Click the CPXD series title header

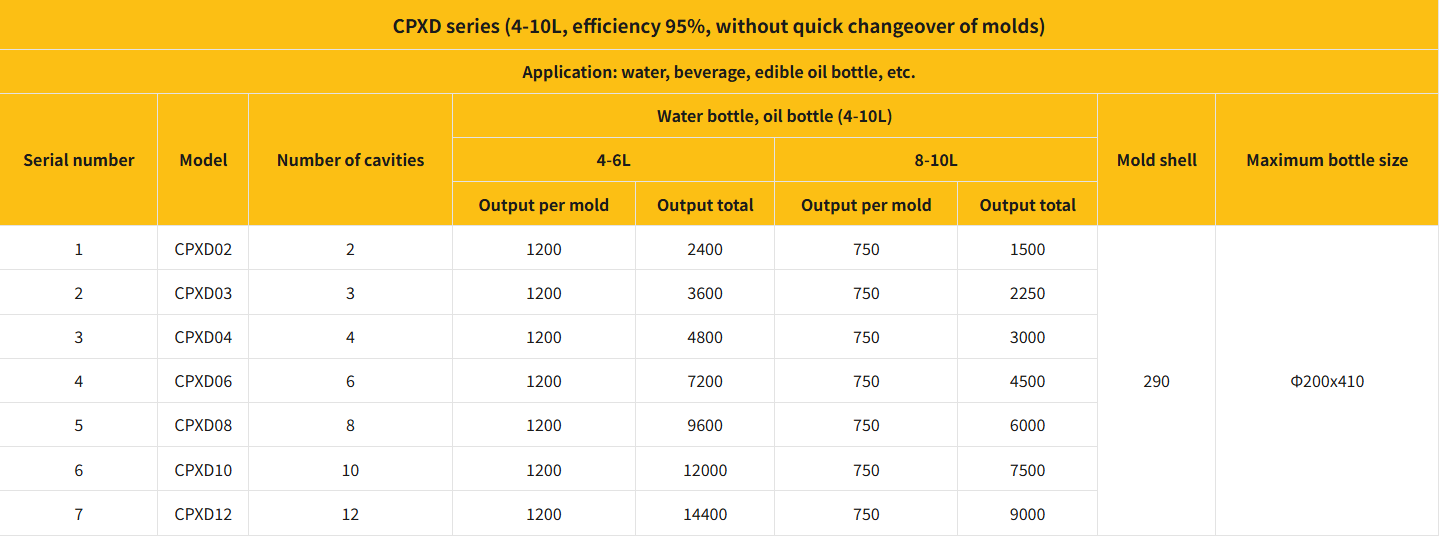pyautogui.click(x=719, y=26)
